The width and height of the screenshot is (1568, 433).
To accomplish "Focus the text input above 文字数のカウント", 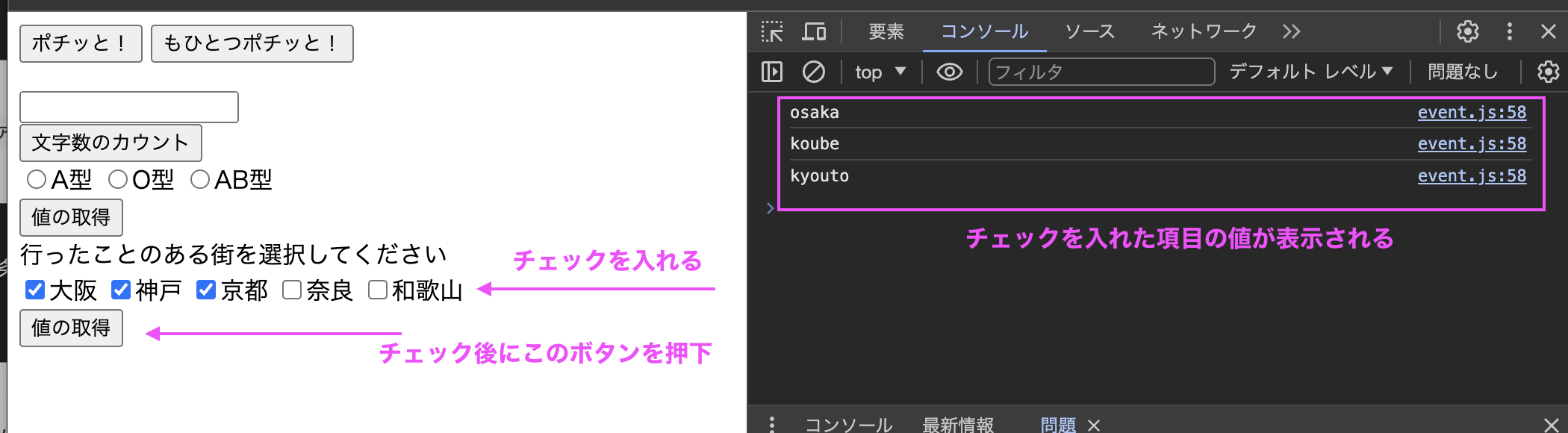I will pyautogui.click(x=129, y=107).
